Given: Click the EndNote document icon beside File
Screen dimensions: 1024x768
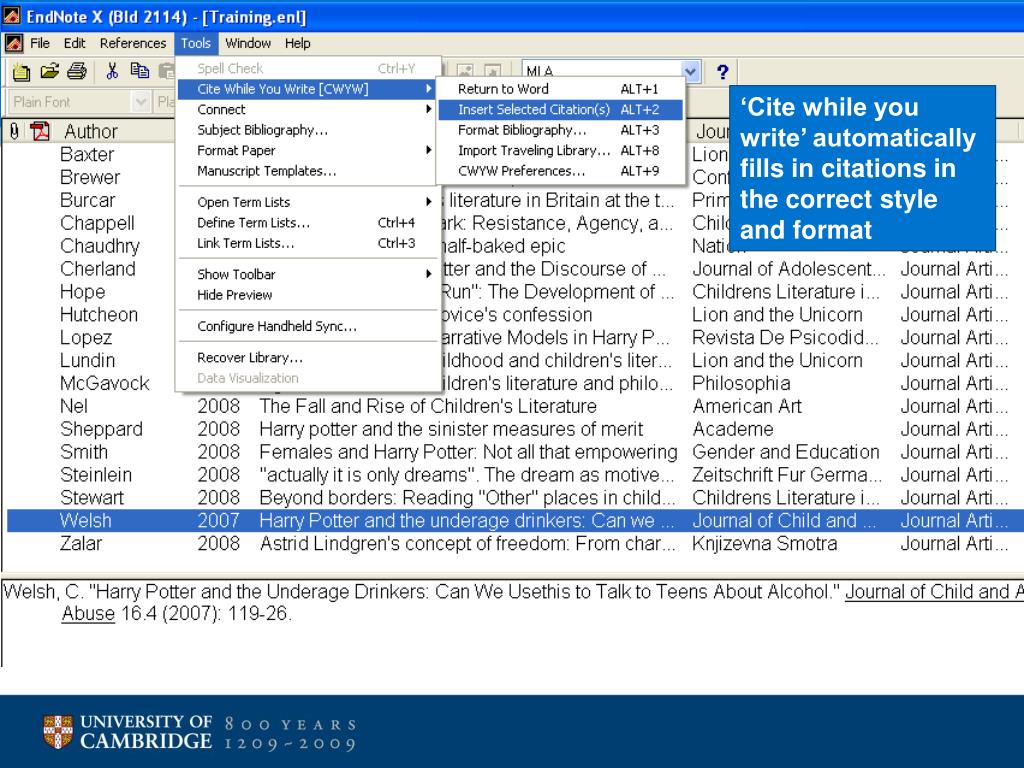Looking at the screenshot, I should [x=14, y=44].
